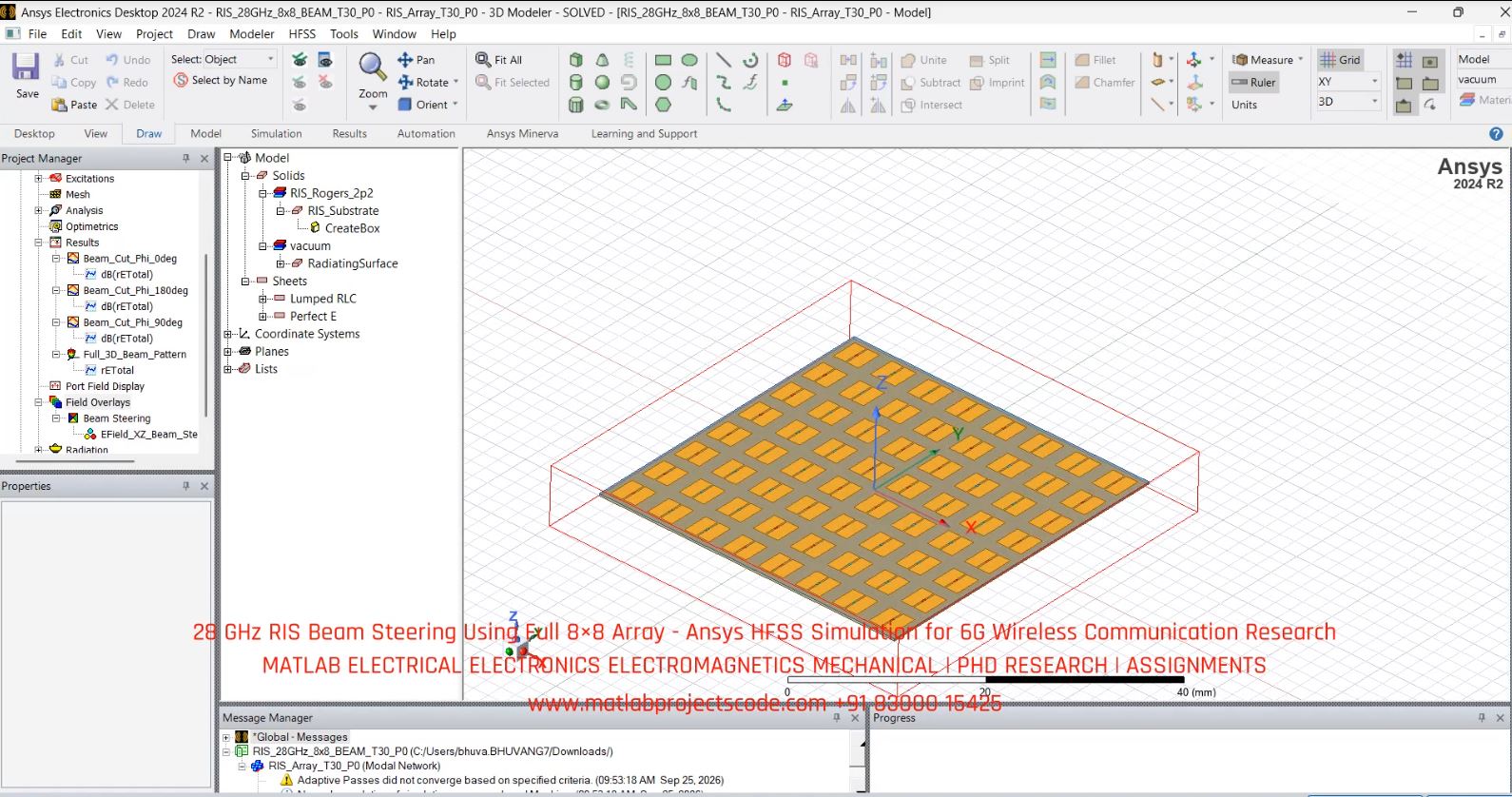Screen dimensions: 1512x797
Task: Switch to the Simulation ribbon tab
Action: [277, 134]
